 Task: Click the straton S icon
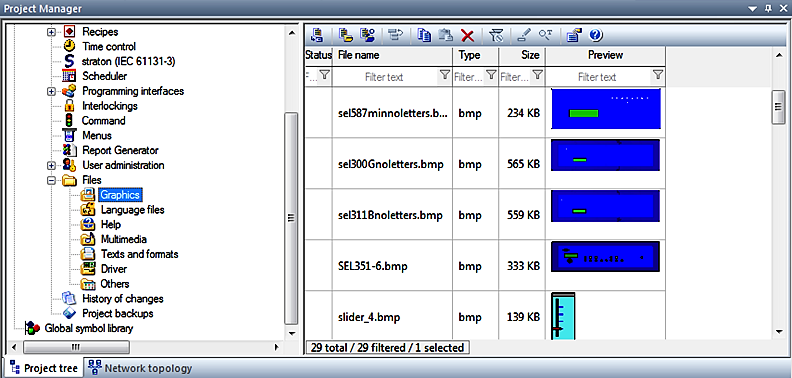(x=70, y=61)
